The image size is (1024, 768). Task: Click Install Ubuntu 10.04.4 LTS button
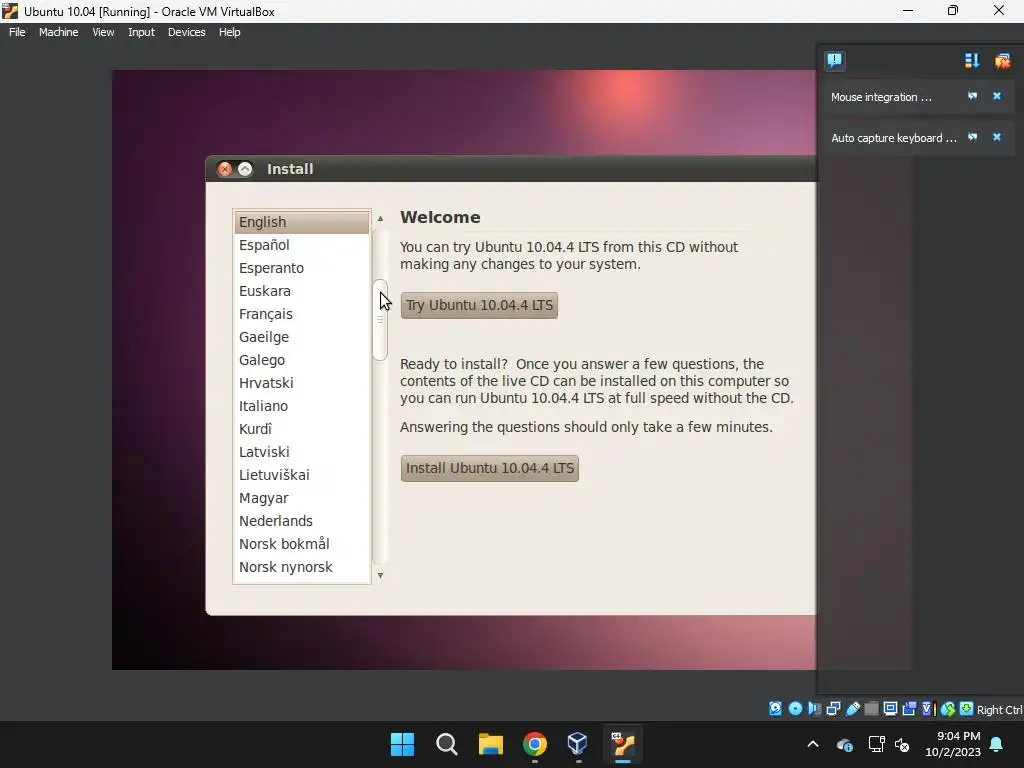pos(490,468)
